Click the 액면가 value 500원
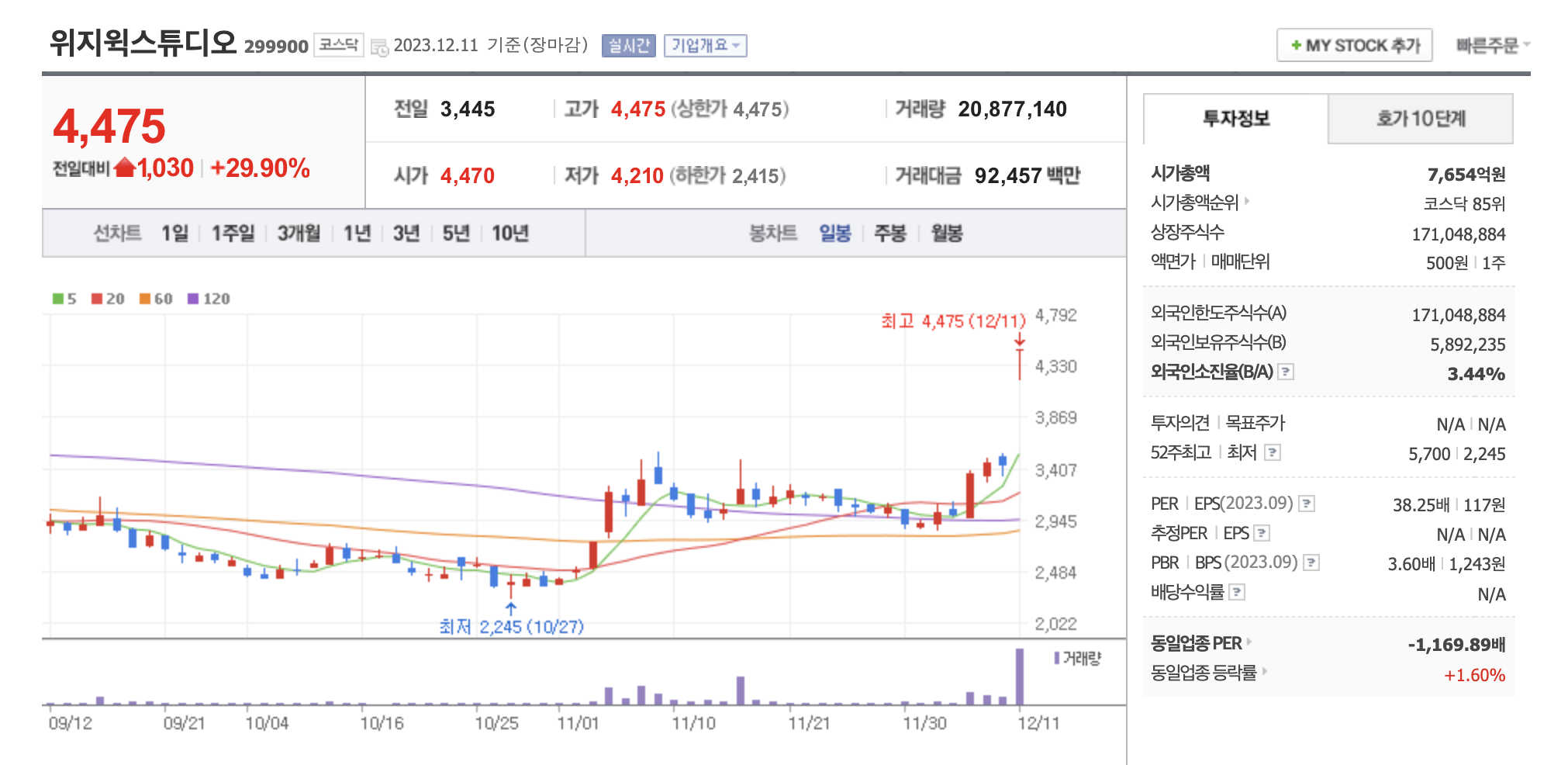Screen dimensions: 1568x765 (x=1447, y=263)
